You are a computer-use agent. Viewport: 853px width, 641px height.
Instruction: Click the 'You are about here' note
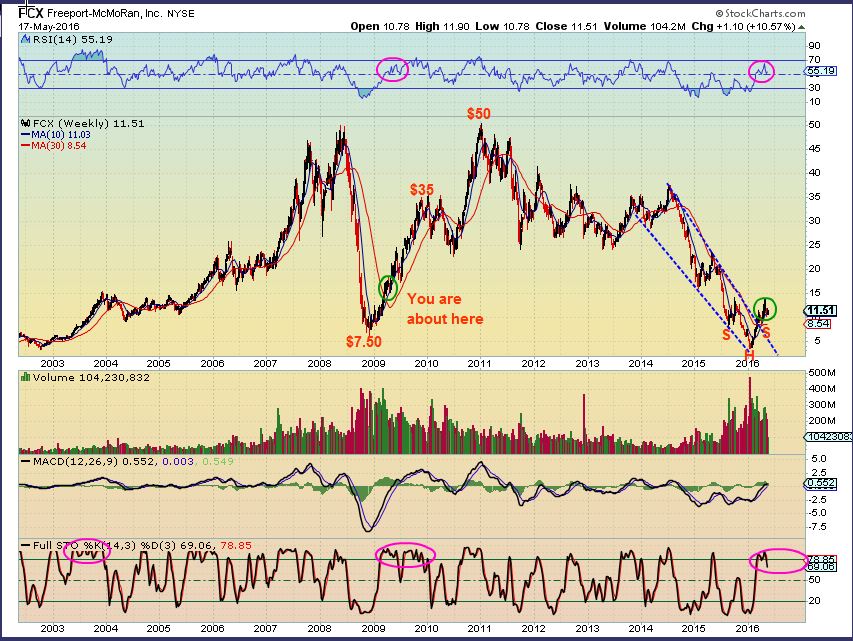pos(445,309)
